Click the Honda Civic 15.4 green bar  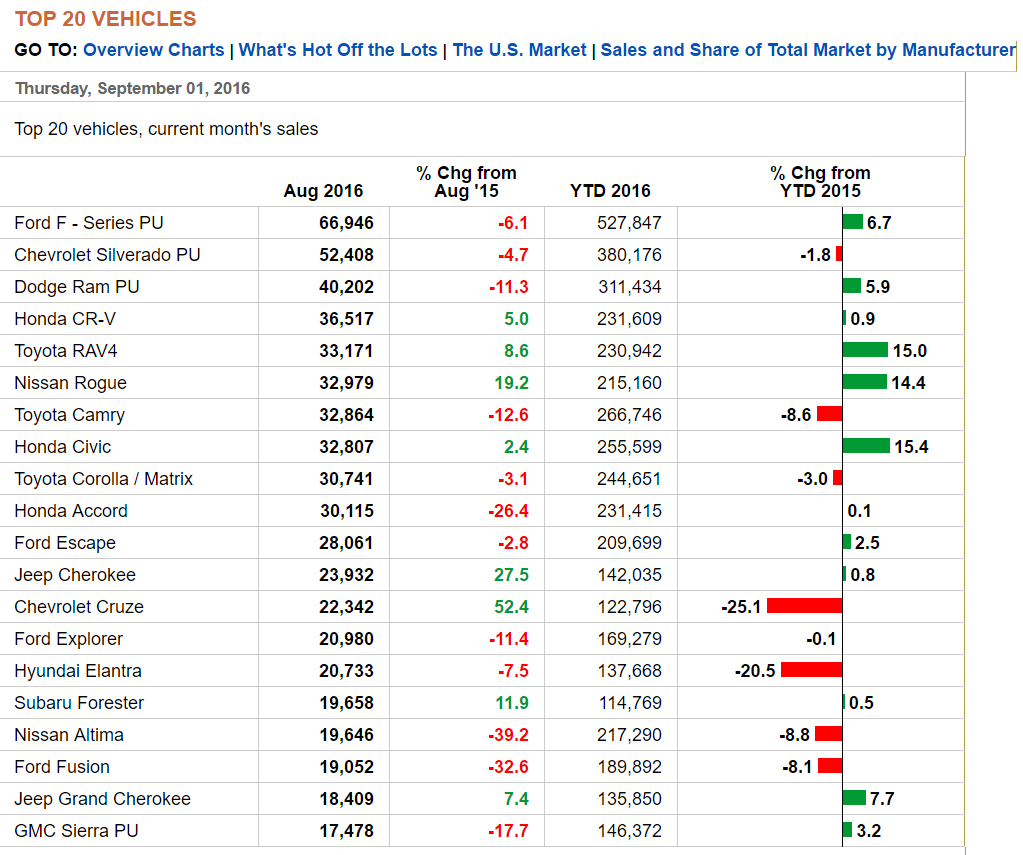866,446
